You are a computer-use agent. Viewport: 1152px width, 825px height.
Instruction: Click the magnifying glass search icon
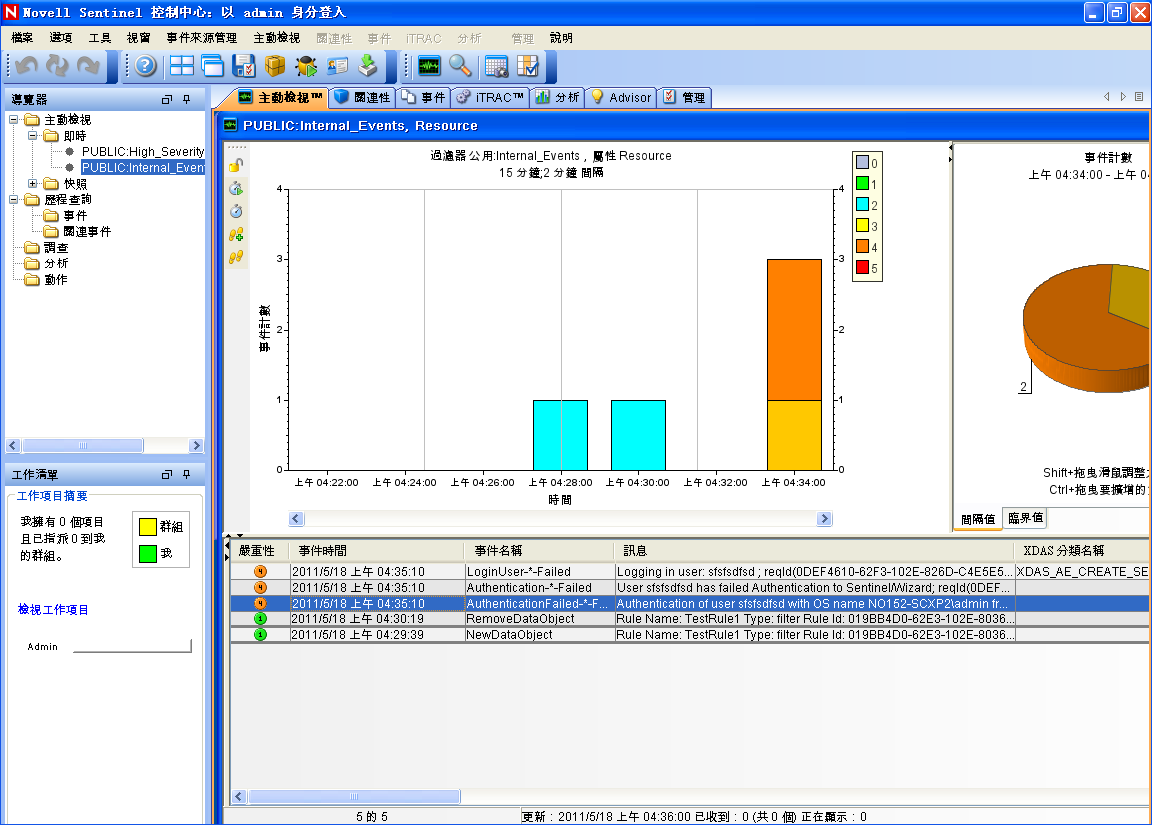[460, 66]
